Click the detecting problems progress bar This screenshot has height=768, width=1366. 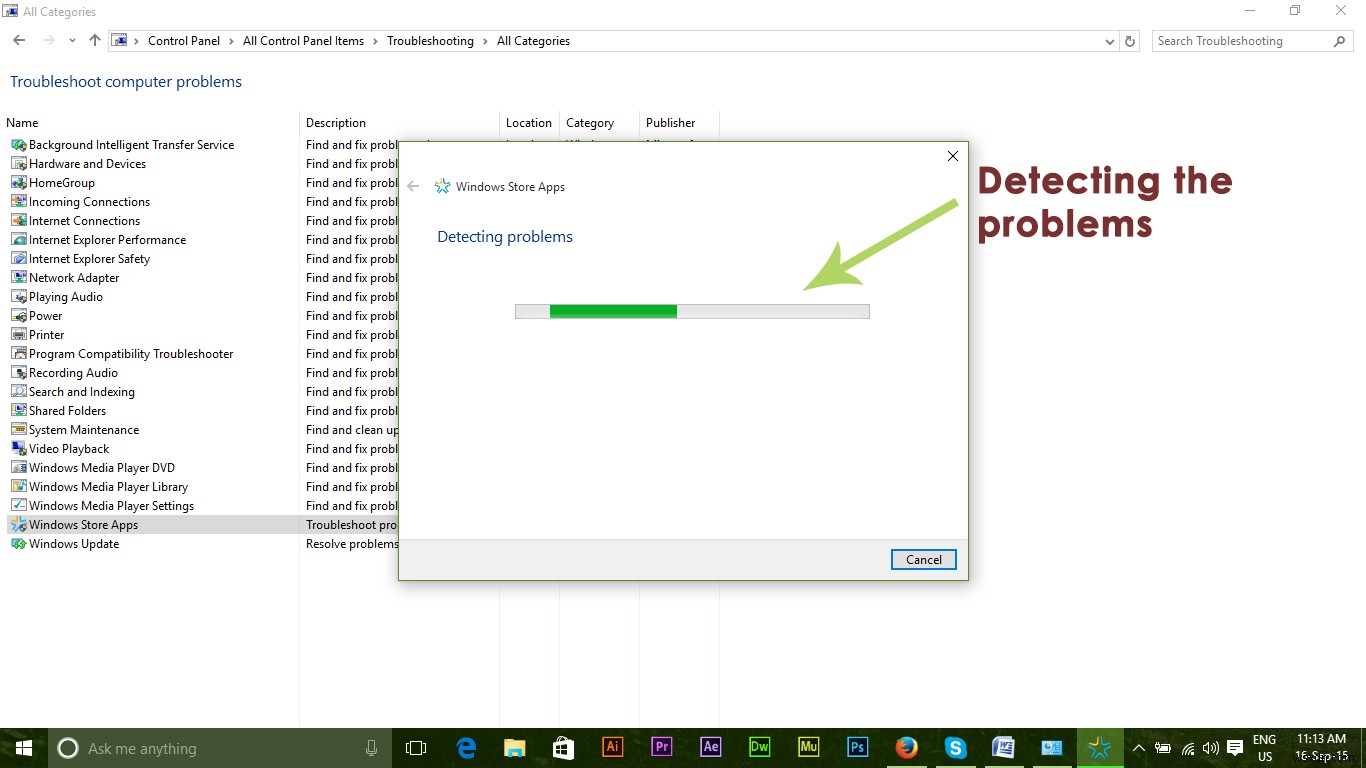(692, 312)
